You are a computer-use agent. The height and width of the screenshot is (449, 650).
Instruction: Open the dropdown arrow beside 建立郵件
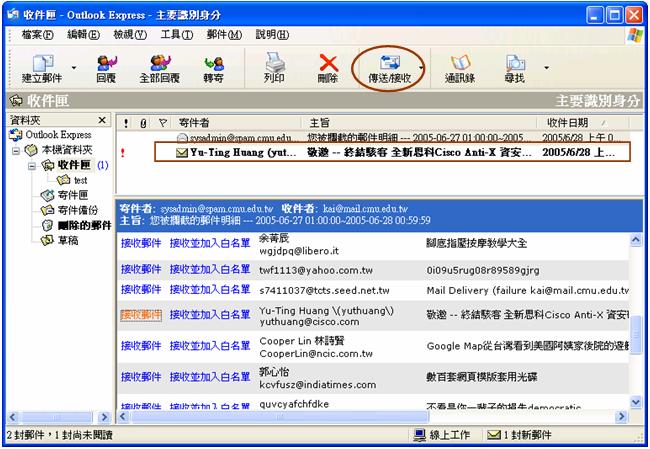(x=74, y=68)
